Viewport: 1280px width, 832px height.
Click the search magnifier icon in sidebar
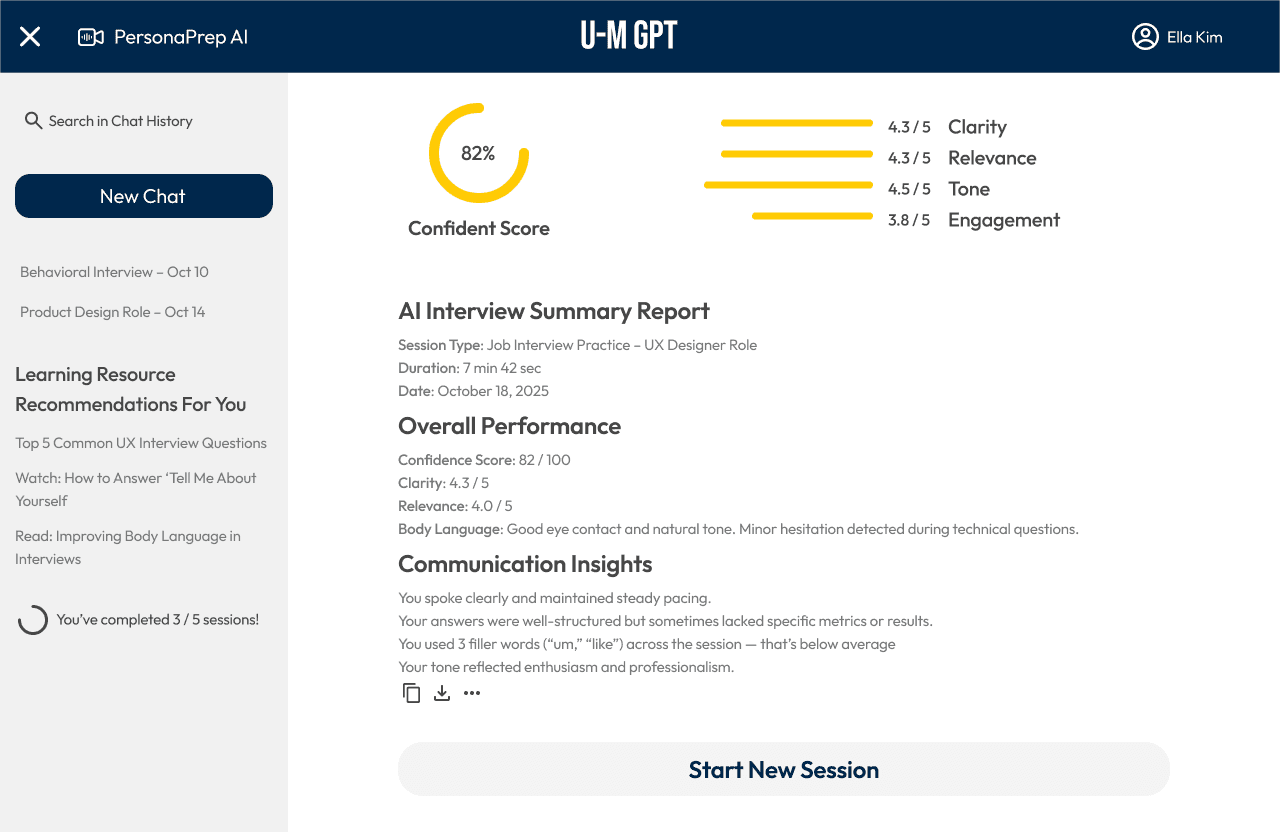pyautogui.click(x=33, y=121)
